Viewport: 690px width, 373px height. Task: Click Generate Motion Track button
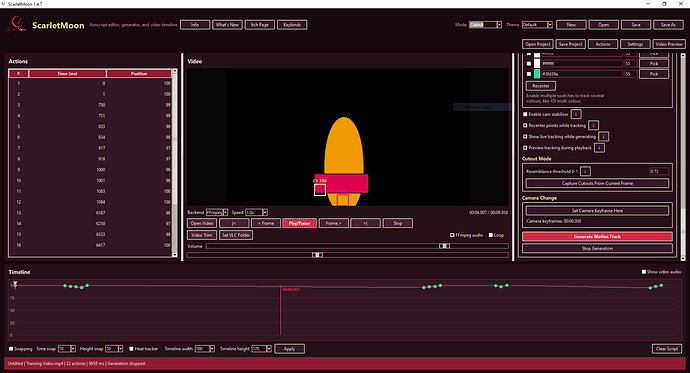pyautogui.click(x=597, y=236)
